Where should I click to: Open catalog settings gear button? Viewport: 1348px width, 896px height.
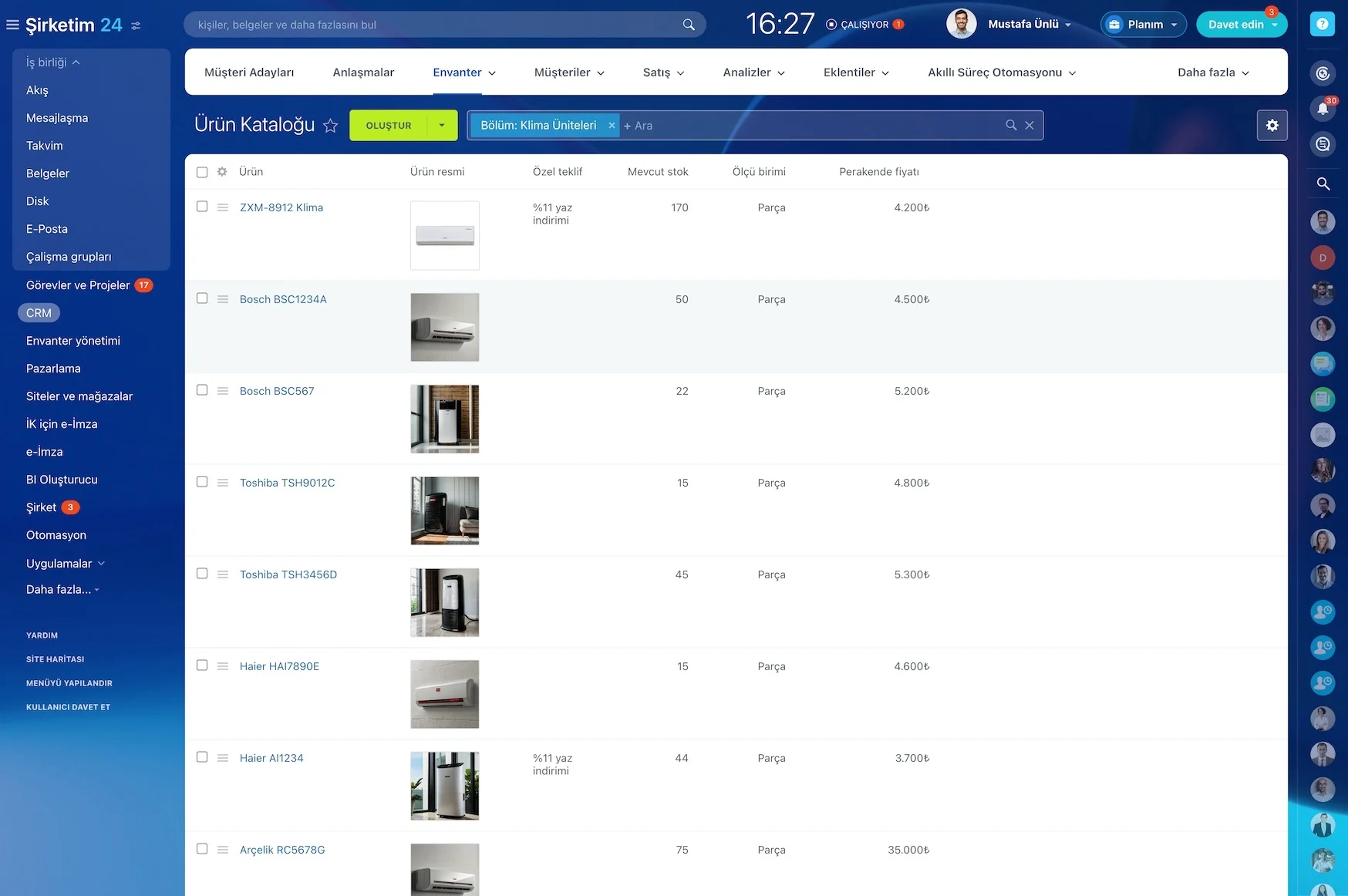pos(1272,125)
